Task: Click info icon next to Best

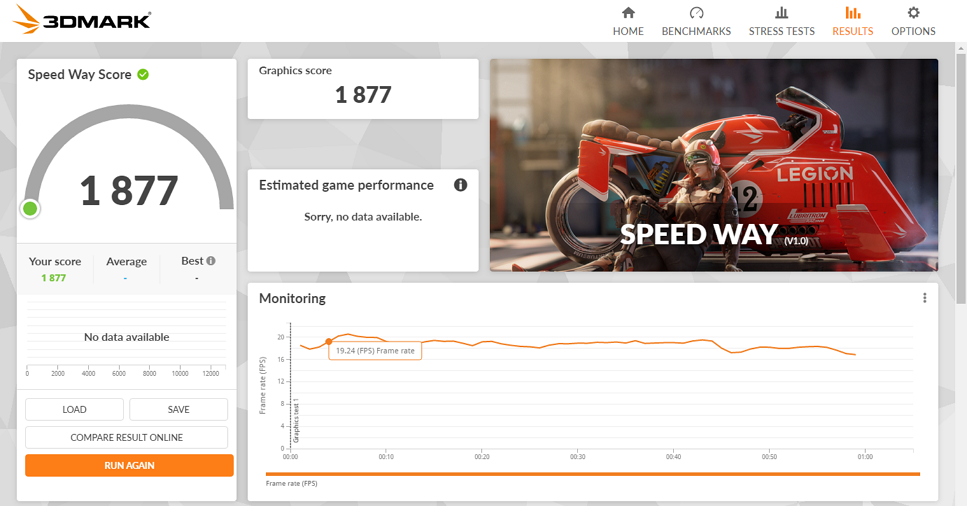Action: tap(211, 261)
